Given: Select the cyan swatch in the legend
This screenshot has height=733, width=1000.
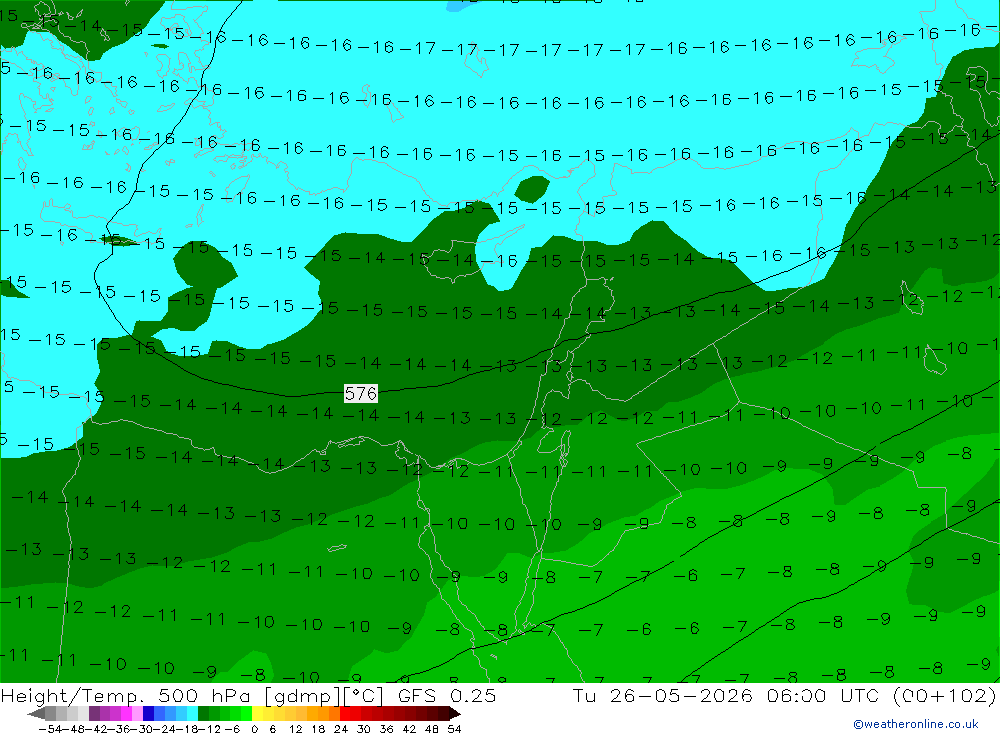Looking at the screenshot, I should [x=192, y=714].
